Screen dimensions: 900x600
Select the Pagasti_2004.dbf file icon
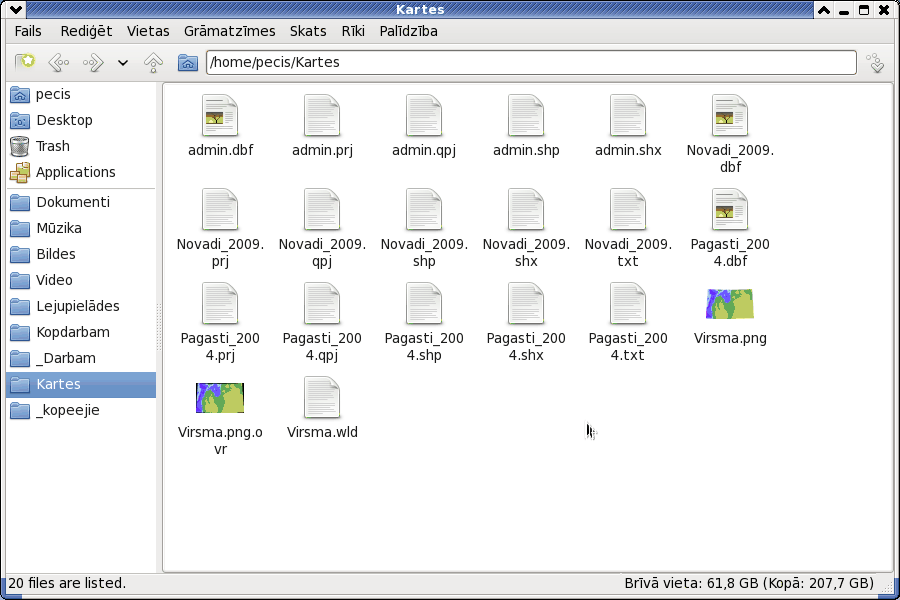pyautogui.click(x=730, y=210)
